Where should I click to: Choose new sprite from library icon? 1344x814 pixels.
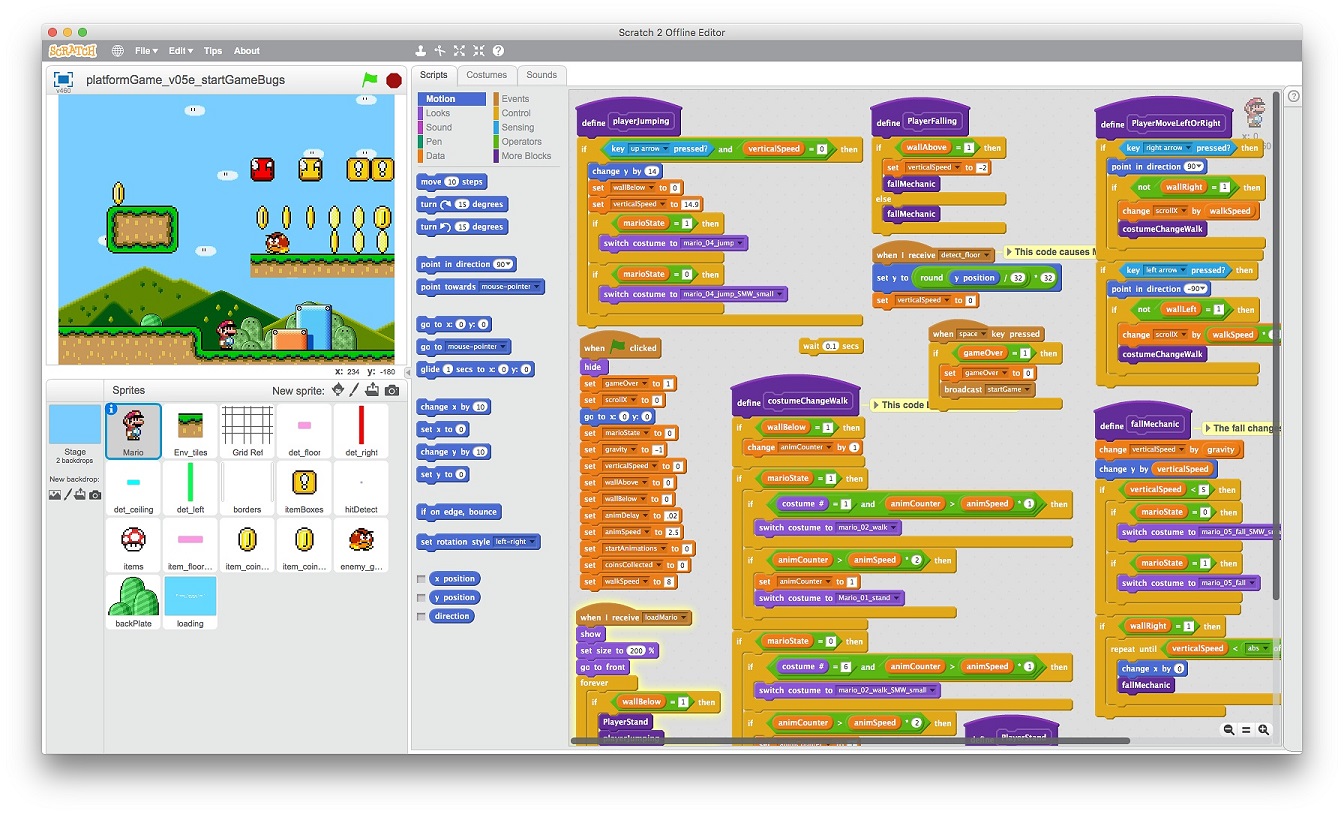pos(338,390)
